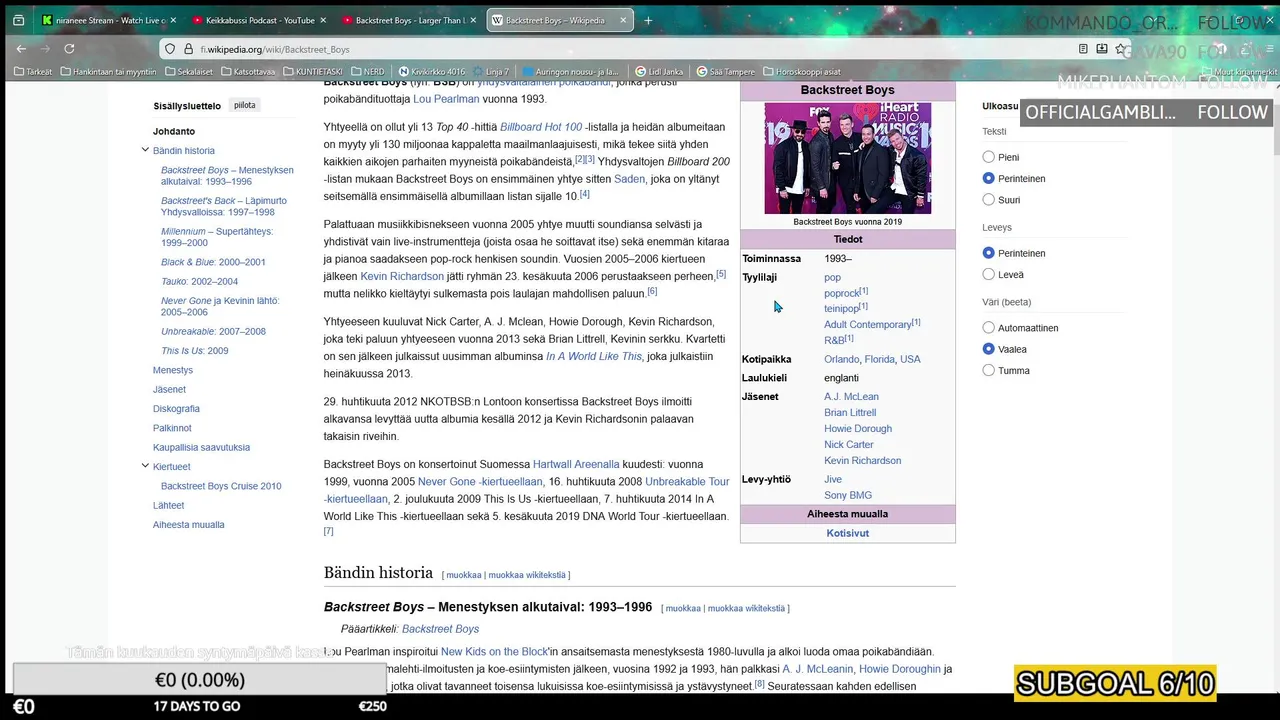Open the Billboard Hot 100 link
Screen dimensions: 1280x720
click(x=541, y=127)
